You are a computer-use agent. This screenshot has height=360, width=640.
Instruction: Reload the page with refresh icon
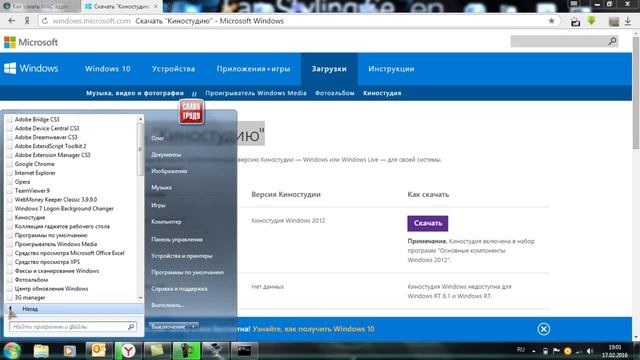[x=45, y=21]
